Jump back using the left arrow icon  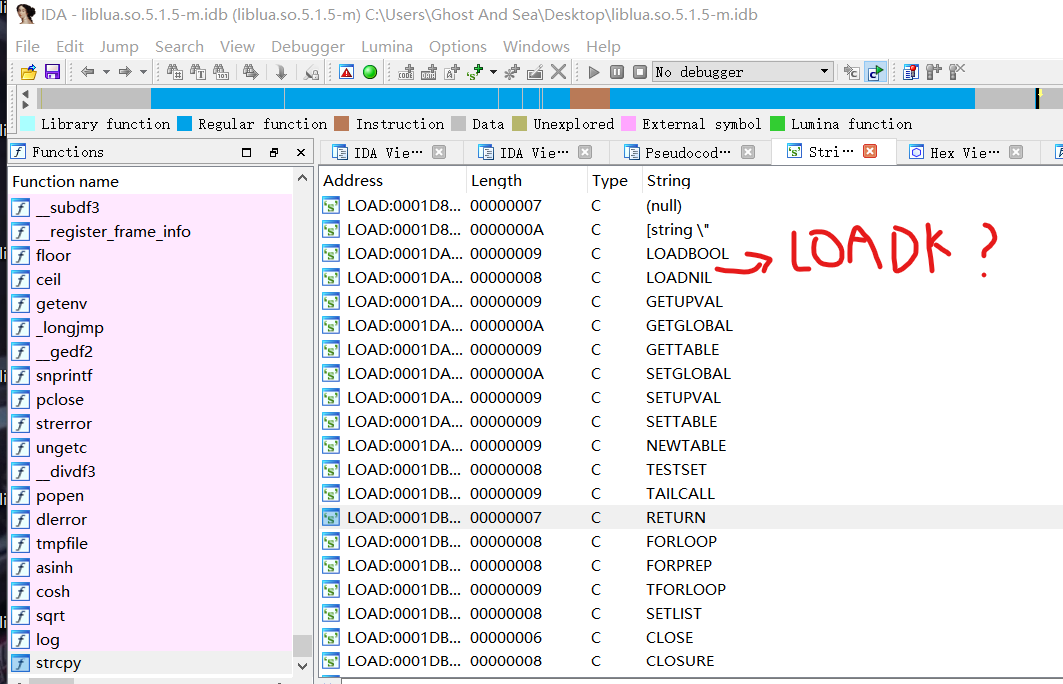click(x=88, y=72)
